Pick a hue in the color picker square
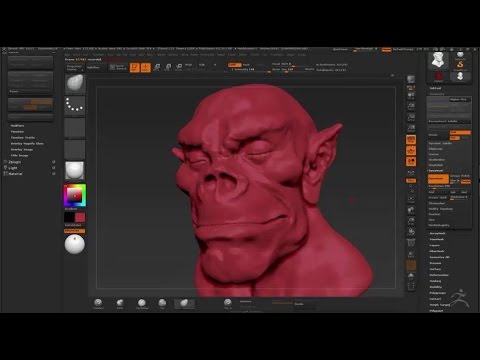This screenshot has height=360, width=480. [75, 195]
